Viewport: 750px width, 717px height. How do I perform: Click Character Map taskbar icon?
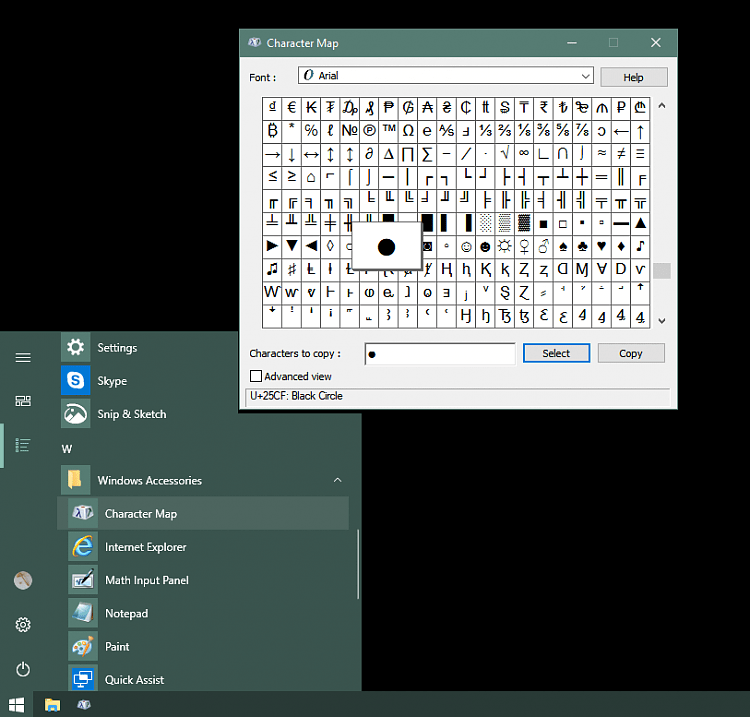click(84, 705)
